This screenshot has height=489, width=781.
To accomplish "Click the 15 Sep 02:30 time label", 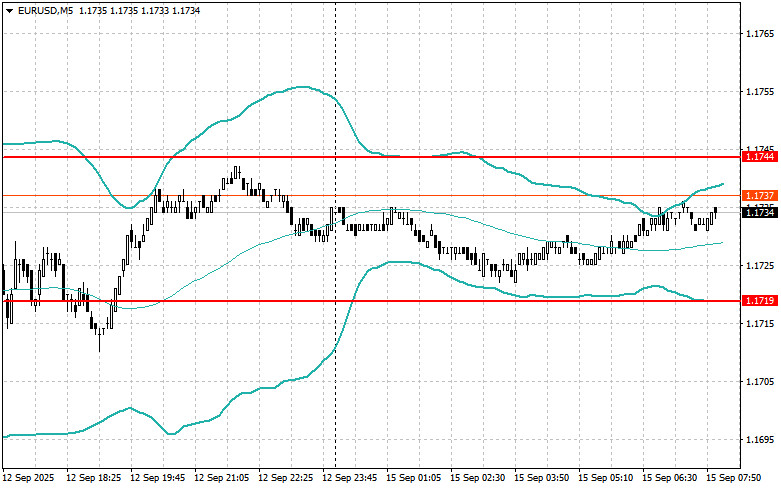I will (477, 478).
